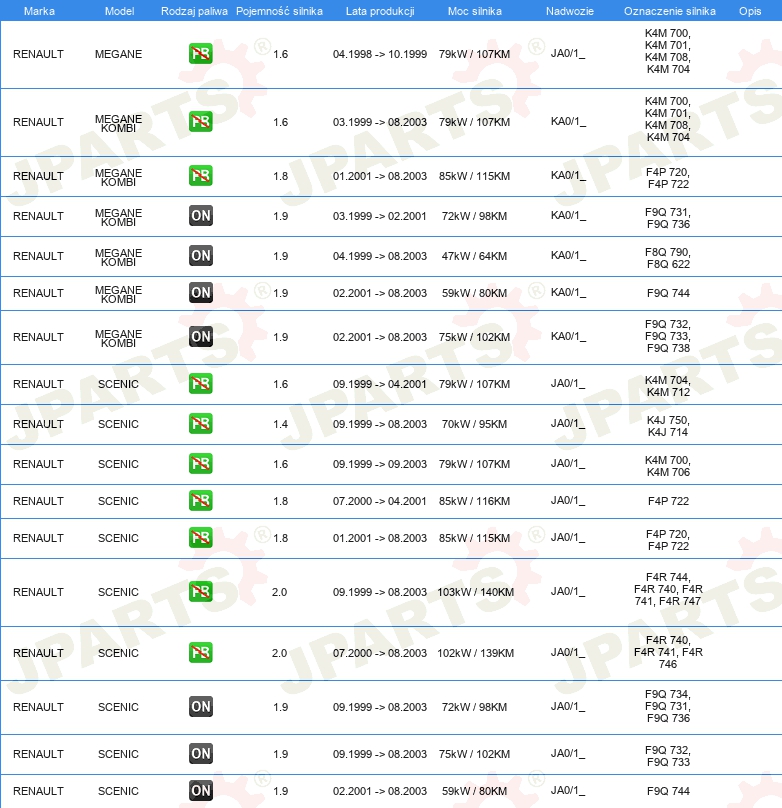Image resolution: width=782 pixels, height=808 pixels.
Task: Click the ON diesel icon in the Scenic 59kW / 80KM row
Action: tap(200, 790)
